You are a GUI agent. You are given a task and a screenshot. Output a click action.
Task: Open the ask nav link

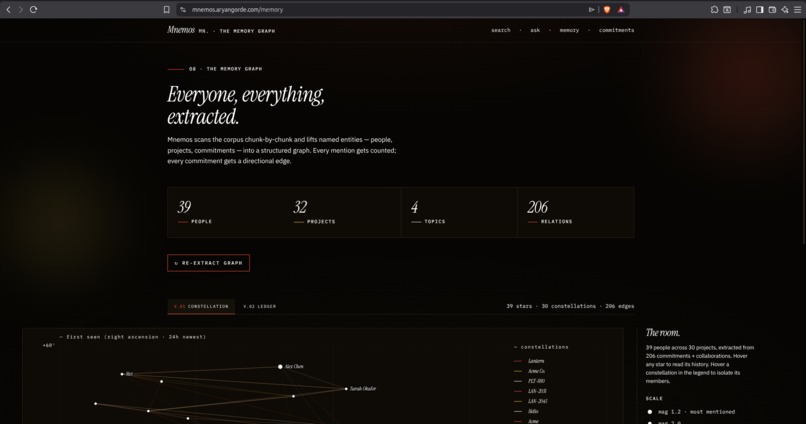pos(535,30)
